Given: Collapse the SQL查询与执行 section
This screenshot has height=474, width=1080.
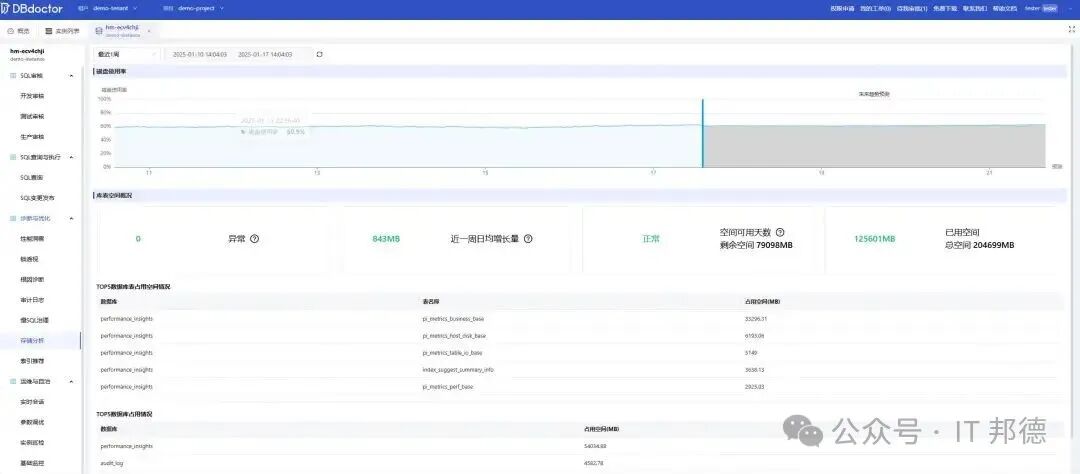Looking at the screenshot, I should (x=72, y=157).
